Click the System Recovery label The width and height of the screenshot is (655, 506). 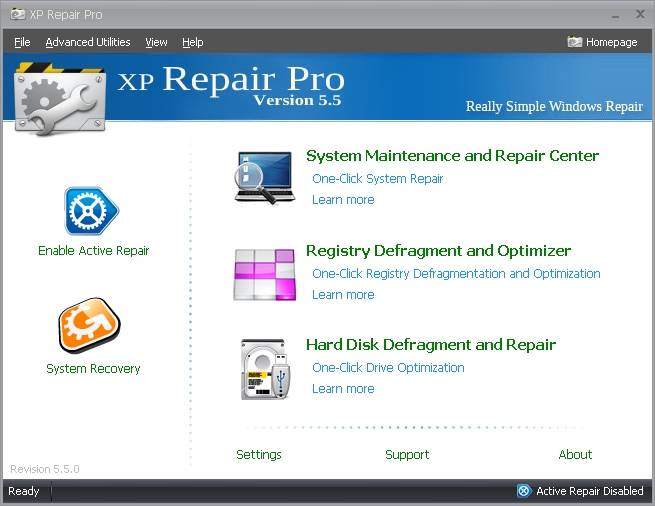(93, 369)
